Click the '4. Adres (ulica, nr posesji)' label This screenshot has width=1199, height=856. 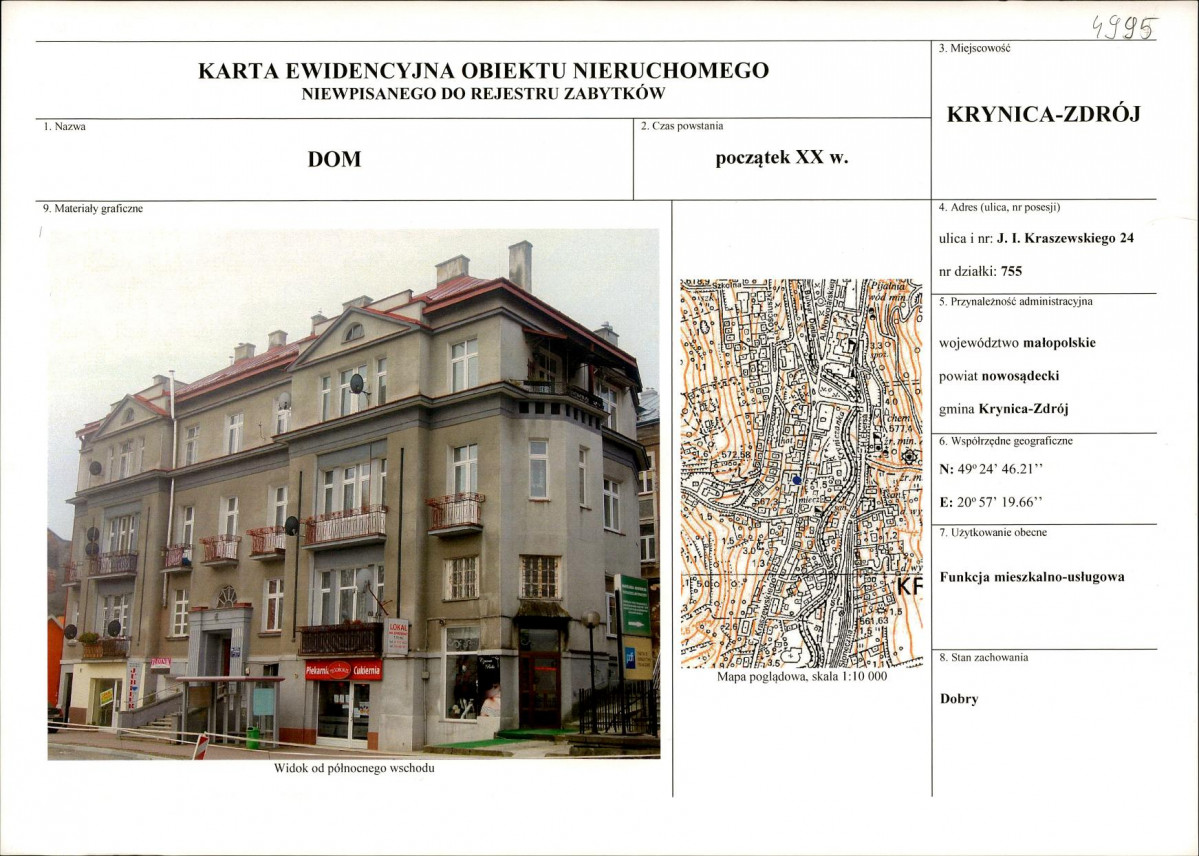coord(999,207)
